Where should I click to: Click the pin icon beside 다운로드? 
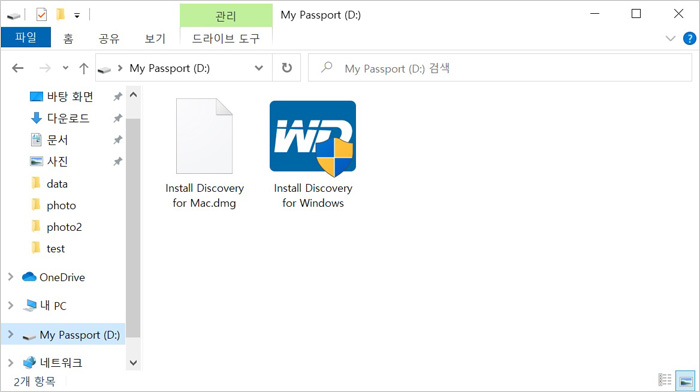117,118
